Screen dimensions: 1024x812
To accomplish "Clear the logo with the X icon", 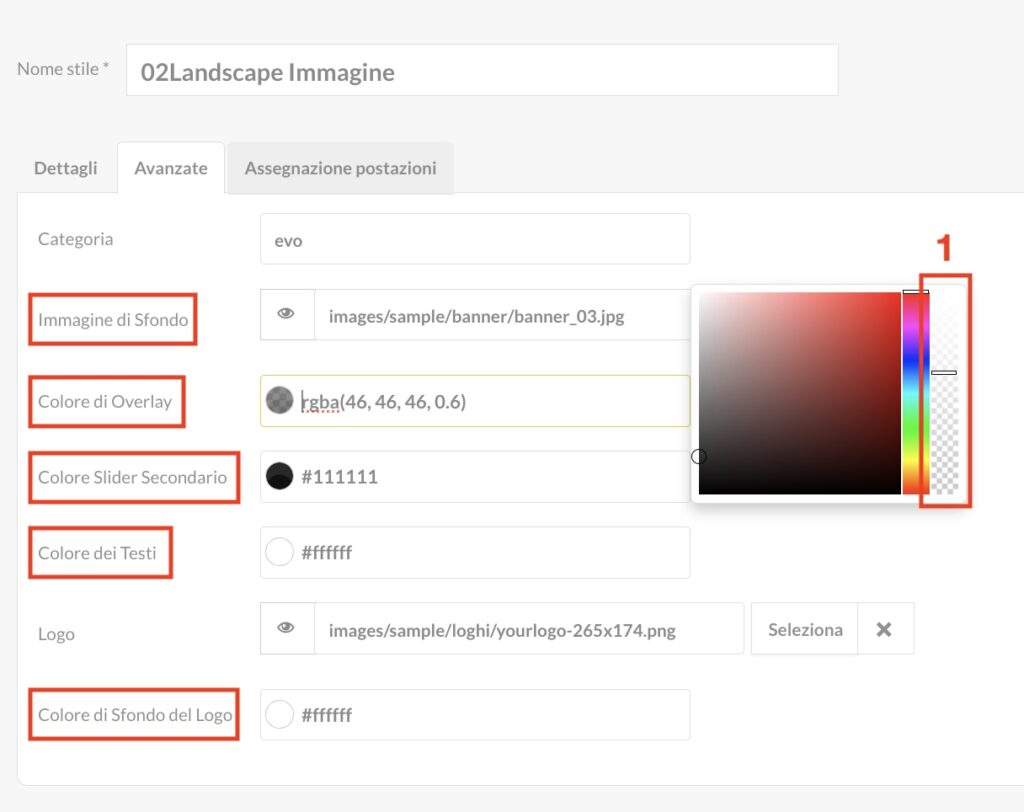I will click(x=884, y=629).
